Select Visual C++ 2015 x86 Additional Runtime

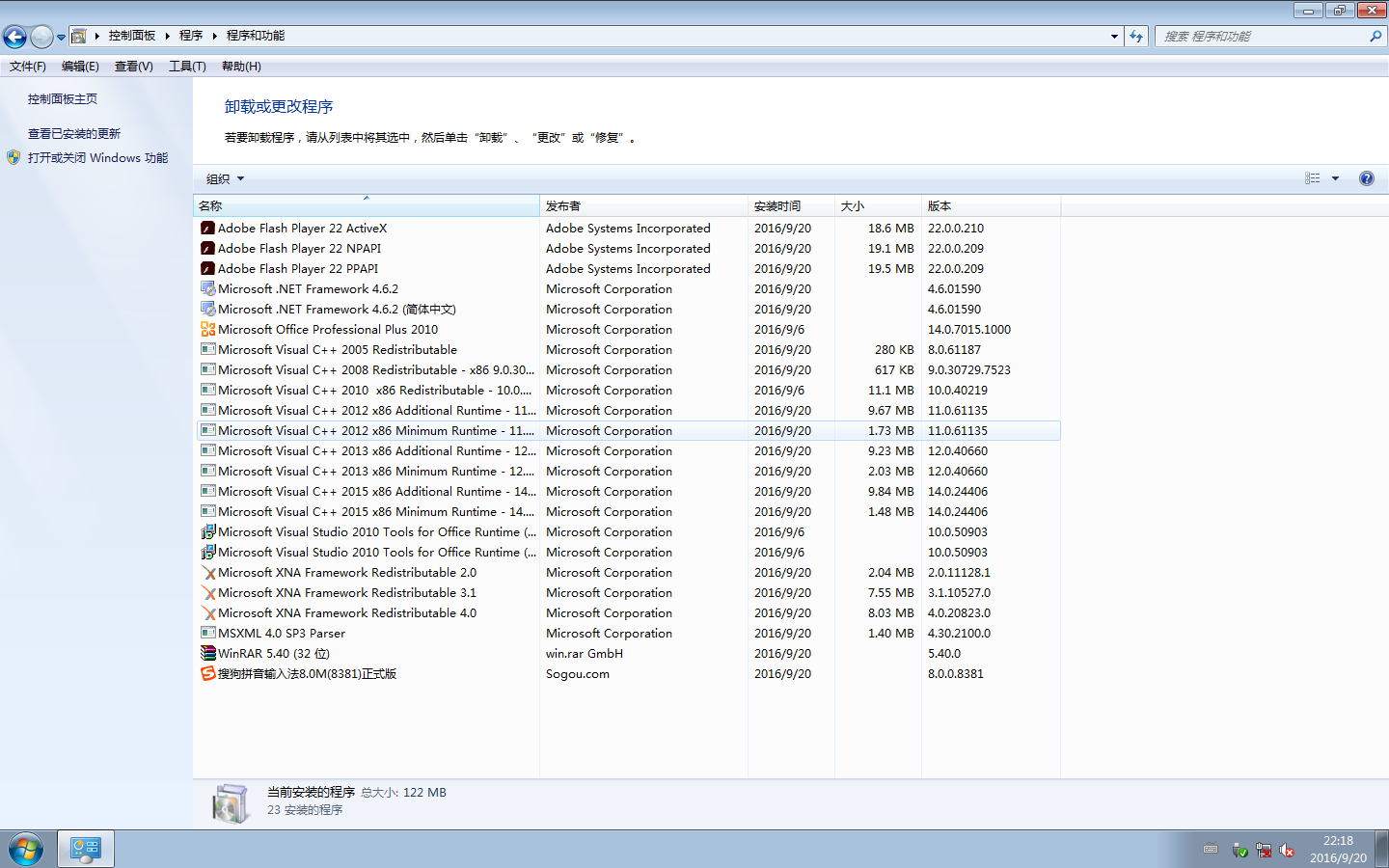click(x=628, y=492)
